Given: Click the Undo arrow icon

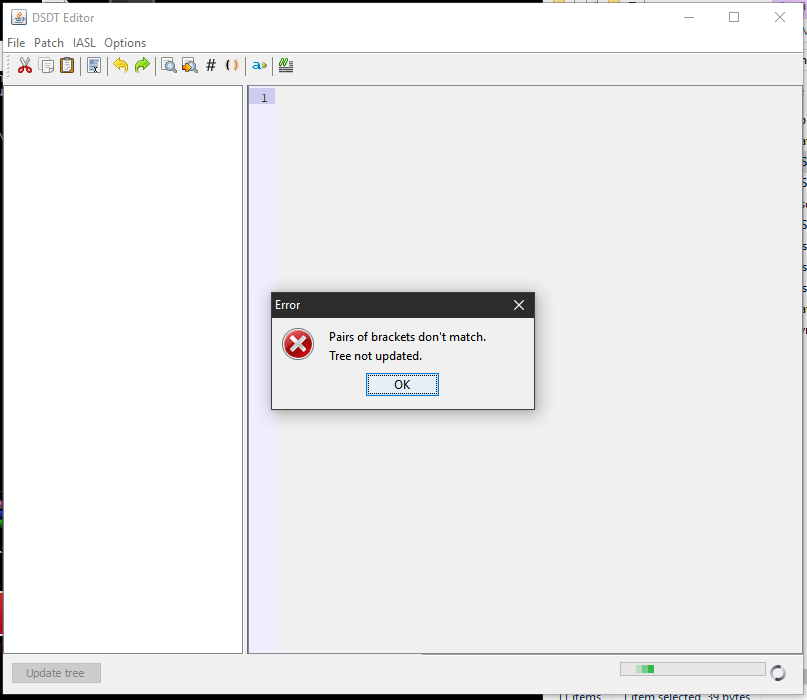Looking at the screenshot, I should pyautogui.click(x=121, y=66).
